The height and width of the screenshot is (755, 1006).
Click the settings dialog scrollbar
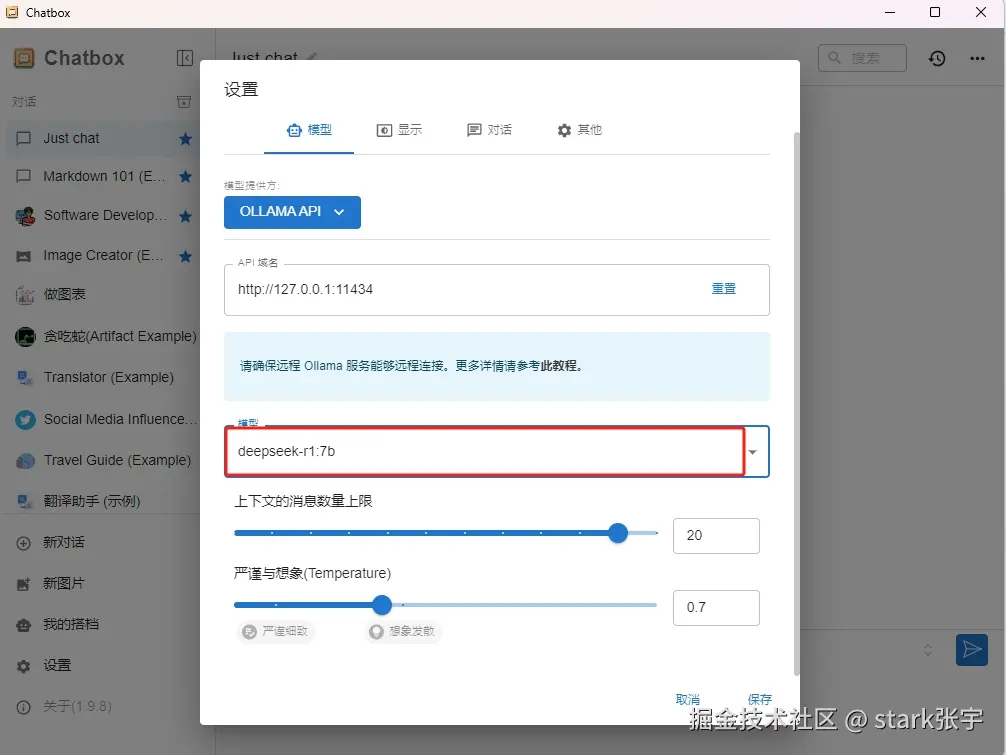pyautogui.click(x=796, y=404)
